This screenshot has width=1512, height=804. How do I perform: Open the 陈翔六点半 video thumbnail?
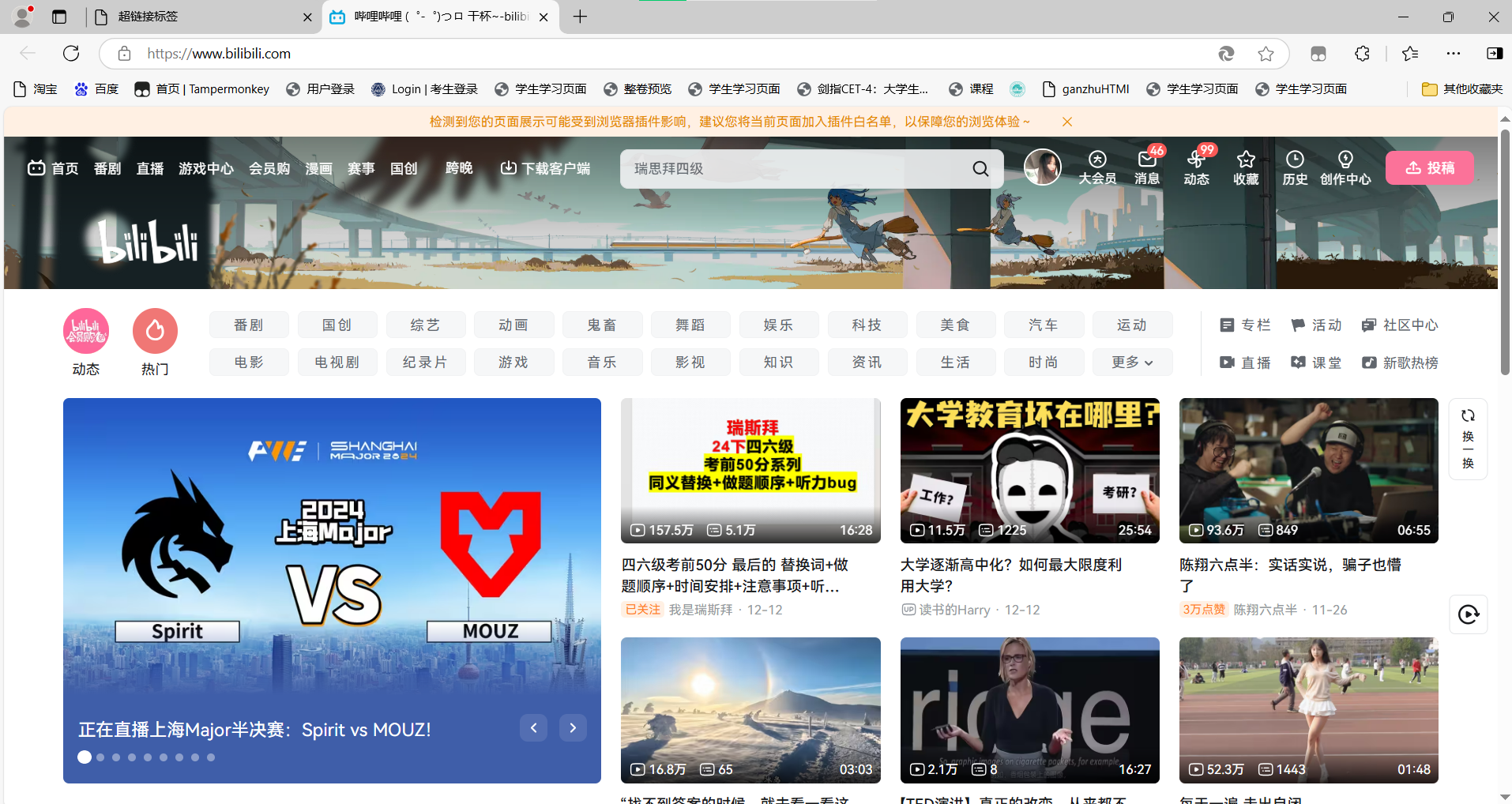click(1309, 471)
